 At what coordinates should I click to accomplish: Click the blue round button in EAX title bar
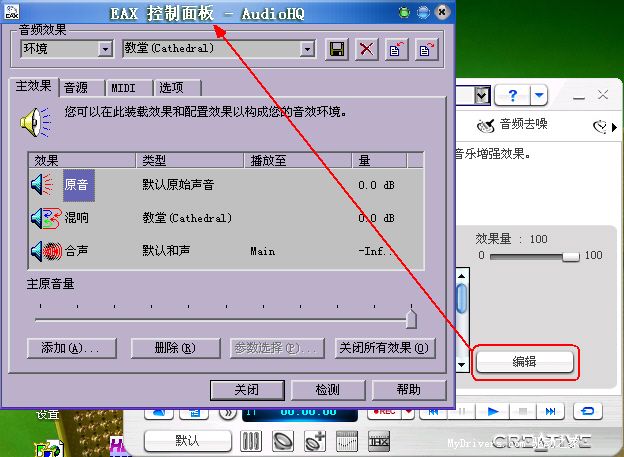click(423, 12)
